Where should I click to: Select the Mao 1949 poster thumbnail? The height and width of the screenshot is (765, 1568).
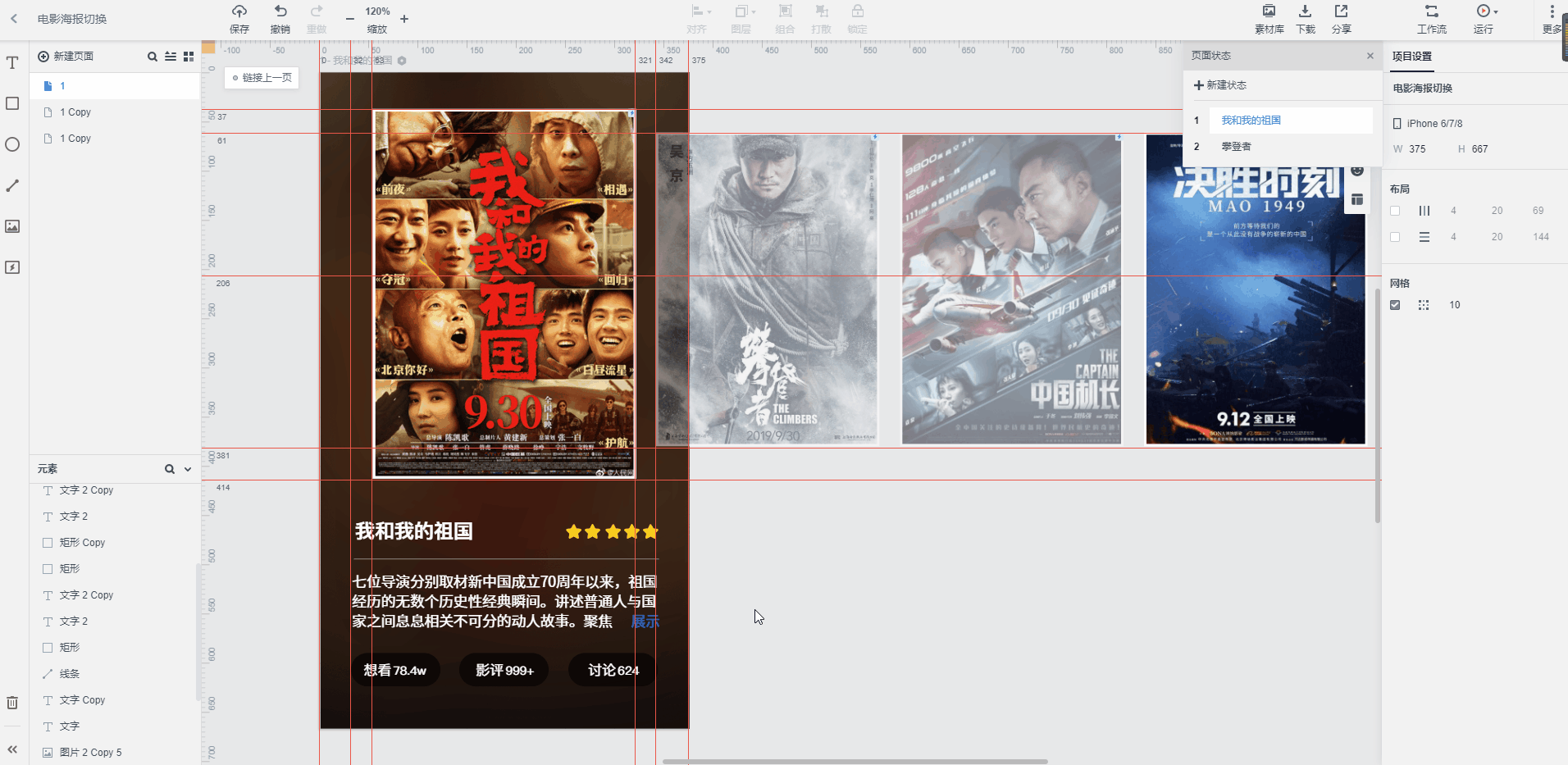pos(1256,289)
